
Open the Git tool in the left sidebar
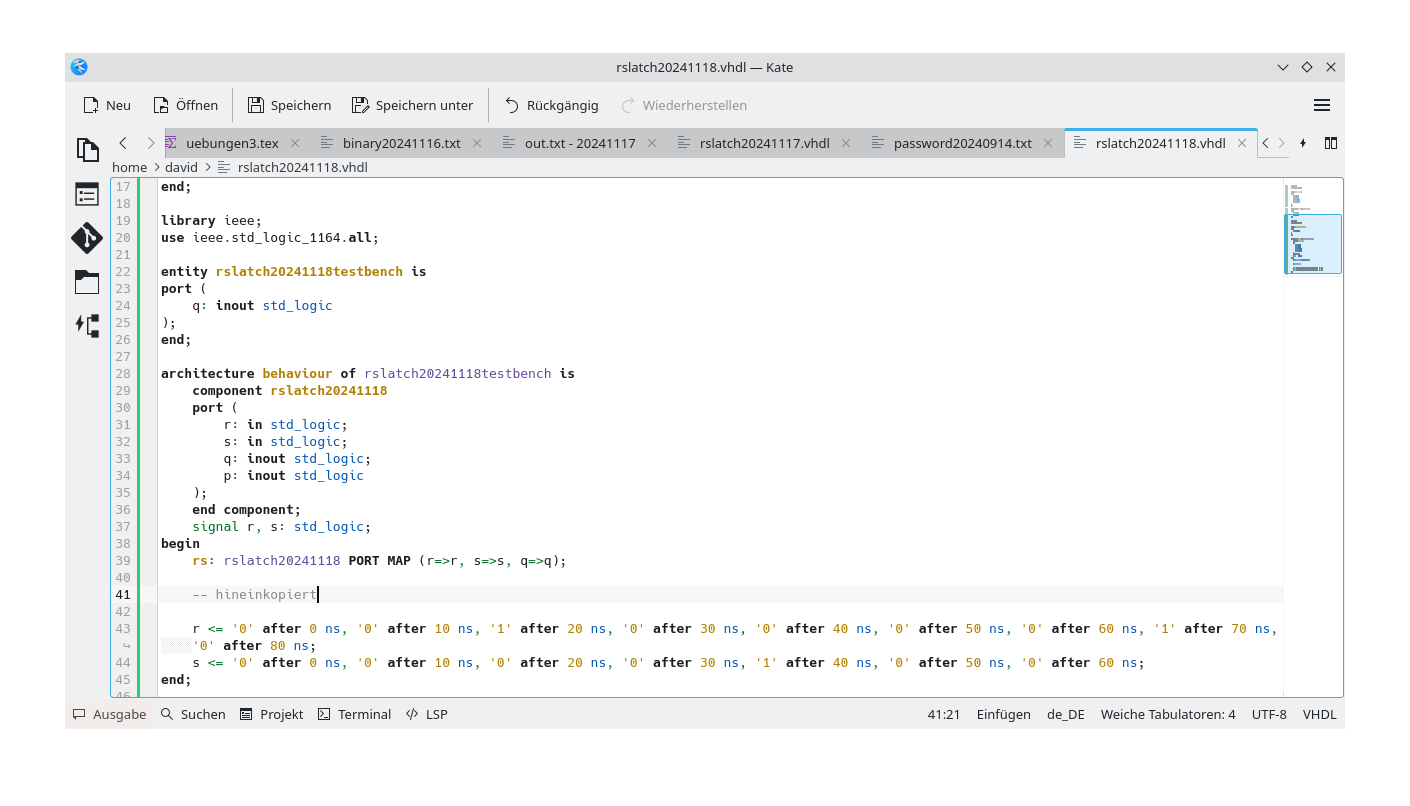pyautogui.click(x=87, y=238)
